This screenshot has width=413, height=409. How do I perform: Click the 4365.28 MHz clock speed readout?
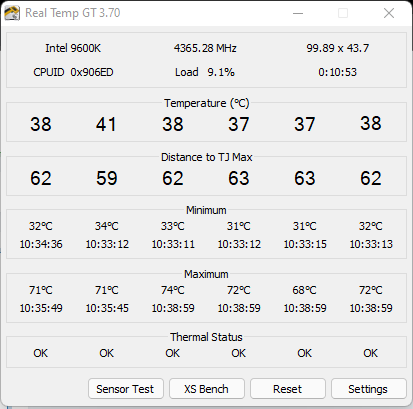(205, 48)
